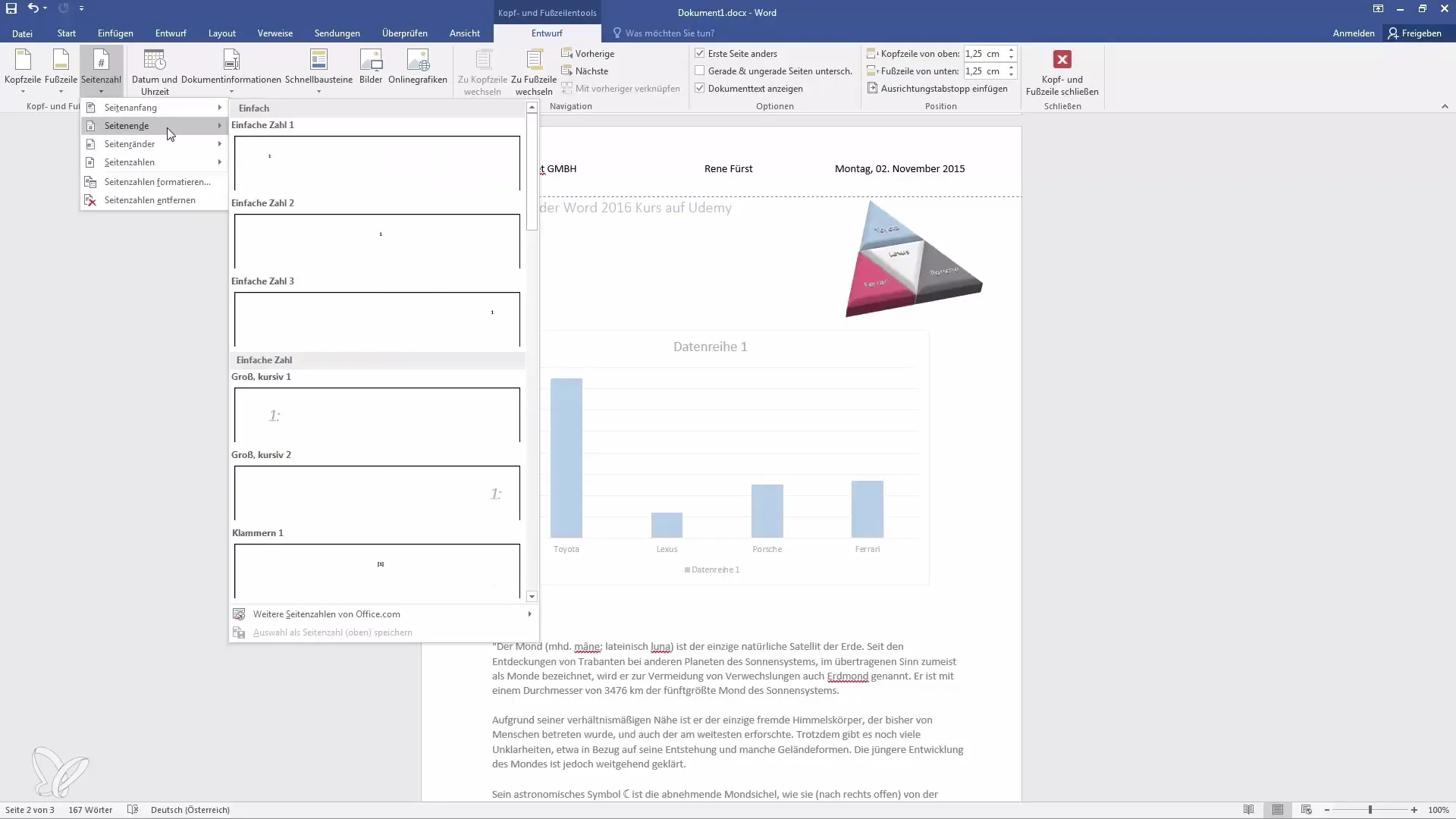Screen dimensions: 1456x819
Task: Open ribbon display options icon
Action: pyautogui.click(x=1378, y=9)
